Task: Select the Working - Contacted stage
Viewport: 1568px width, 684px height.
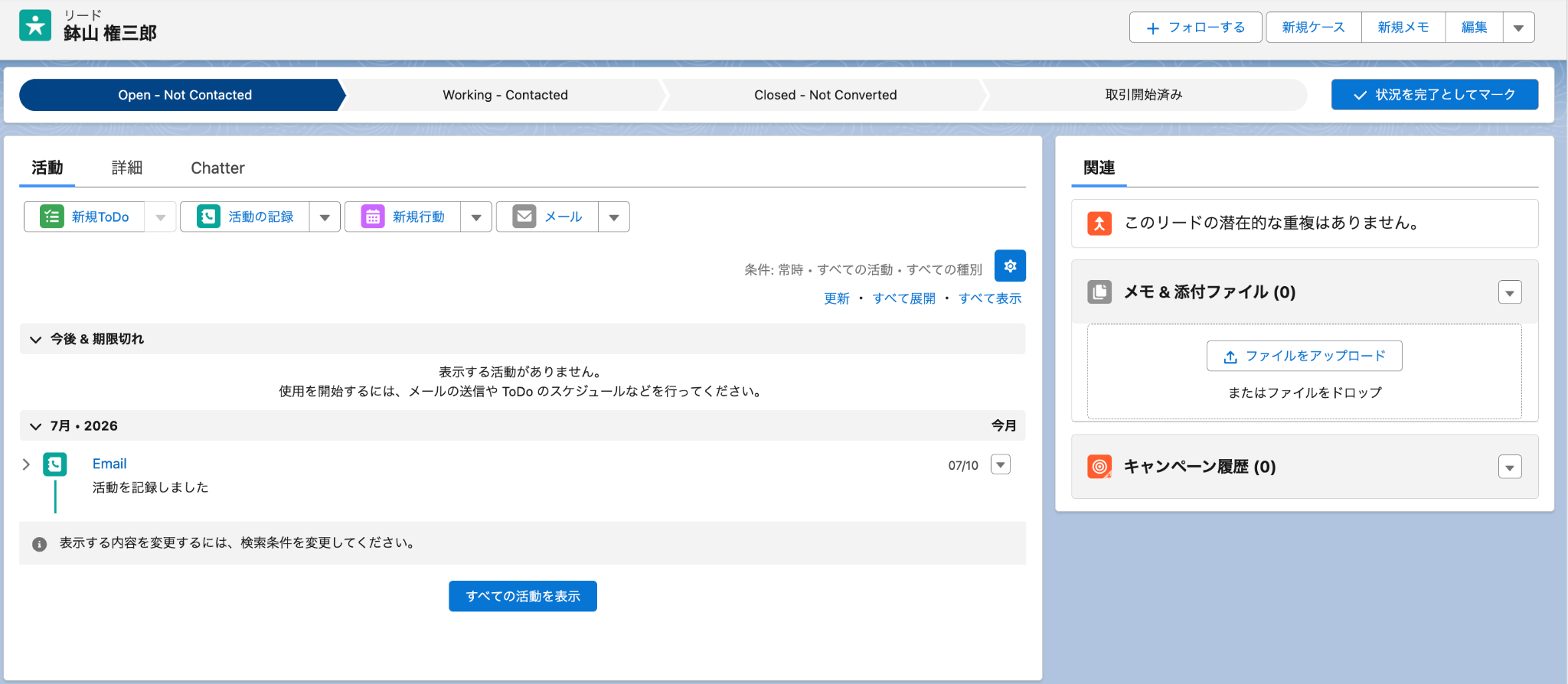Action: coord(505,95)
